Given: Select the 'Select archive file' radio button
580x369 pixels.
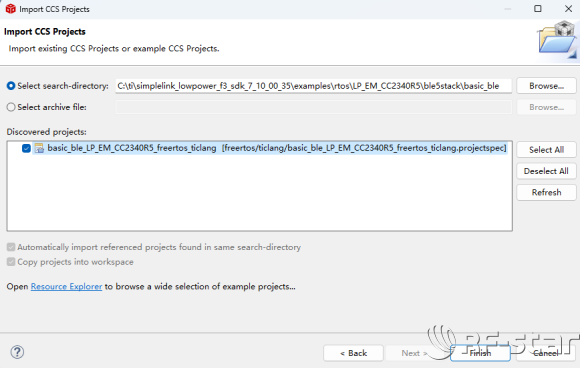Looking at the screenshot, I should tap(11, 107).
